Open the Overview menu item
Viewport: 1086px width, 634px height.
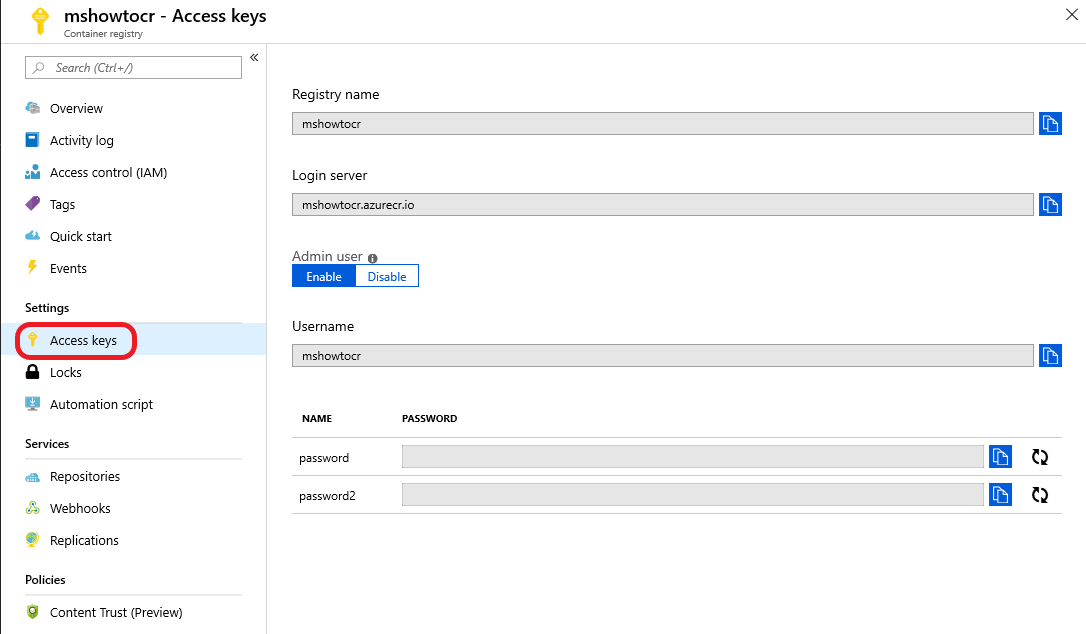(76, 109)
